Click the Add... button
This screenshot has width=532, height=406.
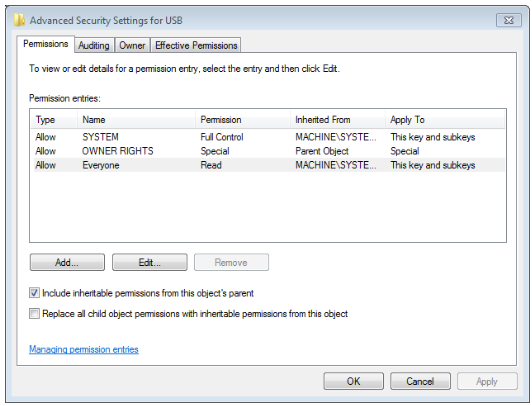click(x=67, y=262)
